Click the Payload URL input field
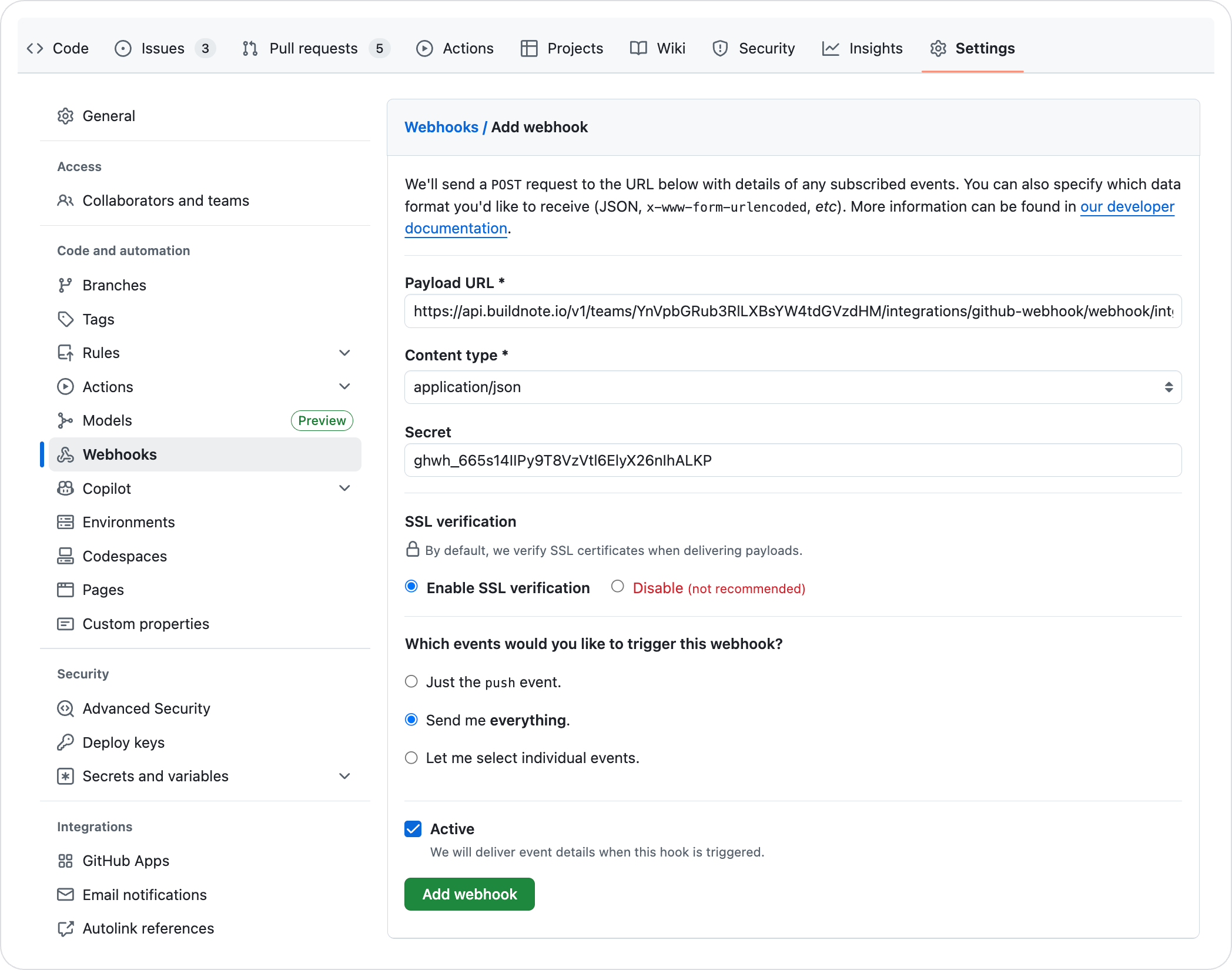Image resolution: width=1232 pixels, height=970 pixels. (x=793, y=311)
